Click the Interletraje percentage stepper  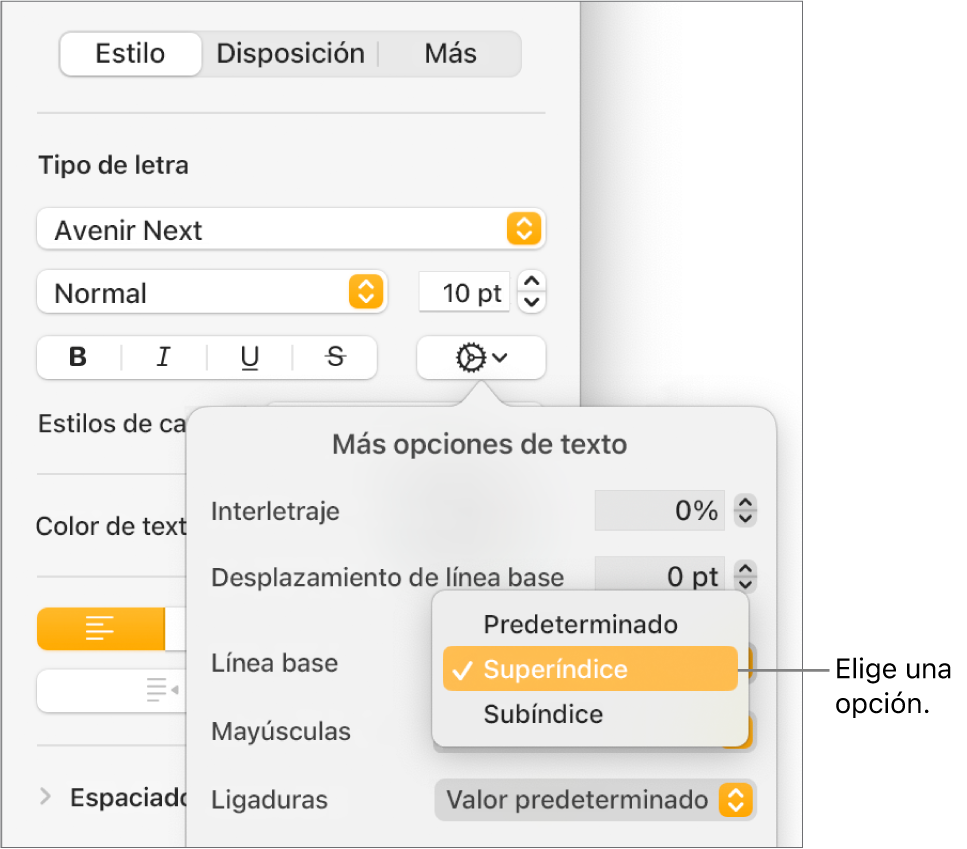(x=745, y=512)
